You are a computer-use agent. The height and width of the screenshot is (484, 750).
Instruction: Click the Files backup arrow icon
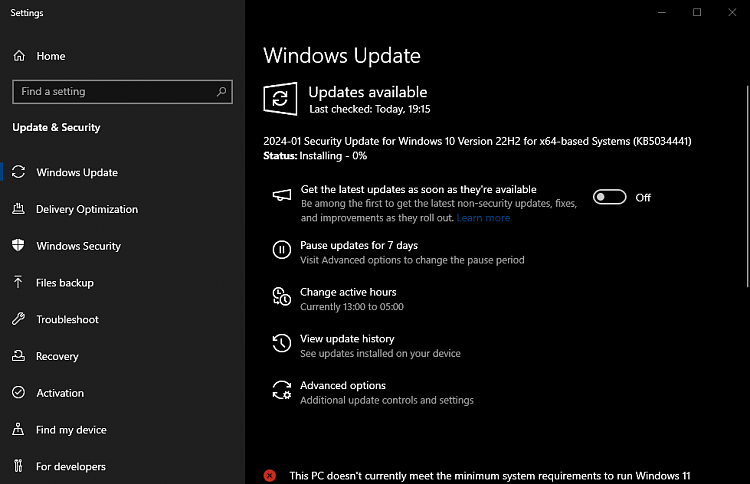coord(18,283)
